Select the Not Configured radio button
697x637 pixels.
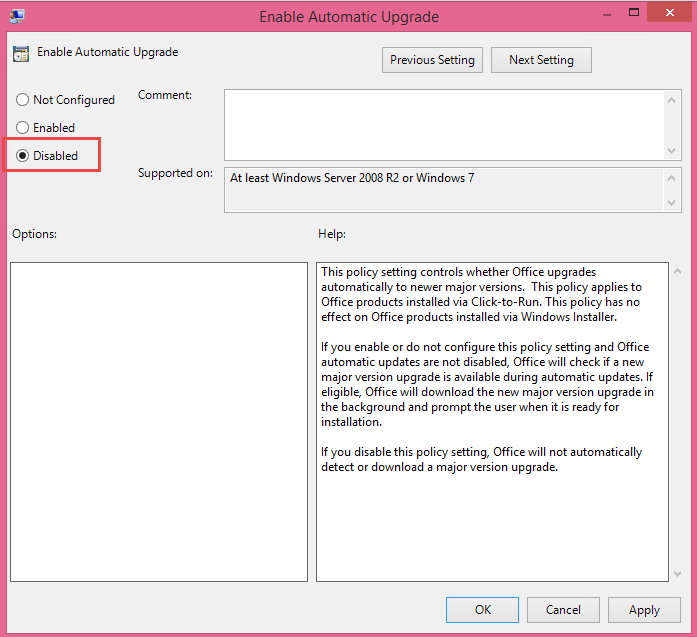[x=23, y=100]
